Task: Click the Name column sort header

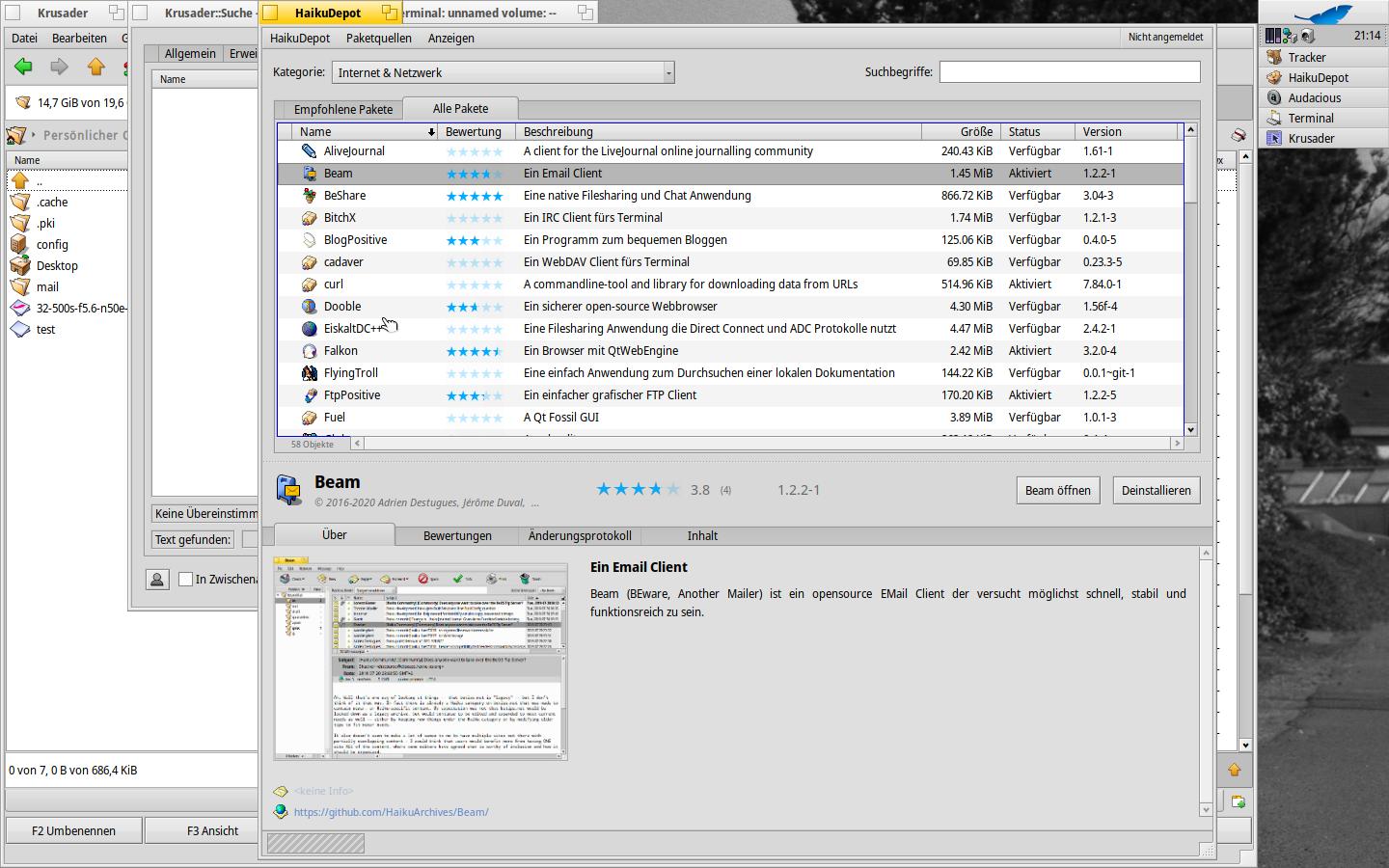Action: tap(365, 131)
